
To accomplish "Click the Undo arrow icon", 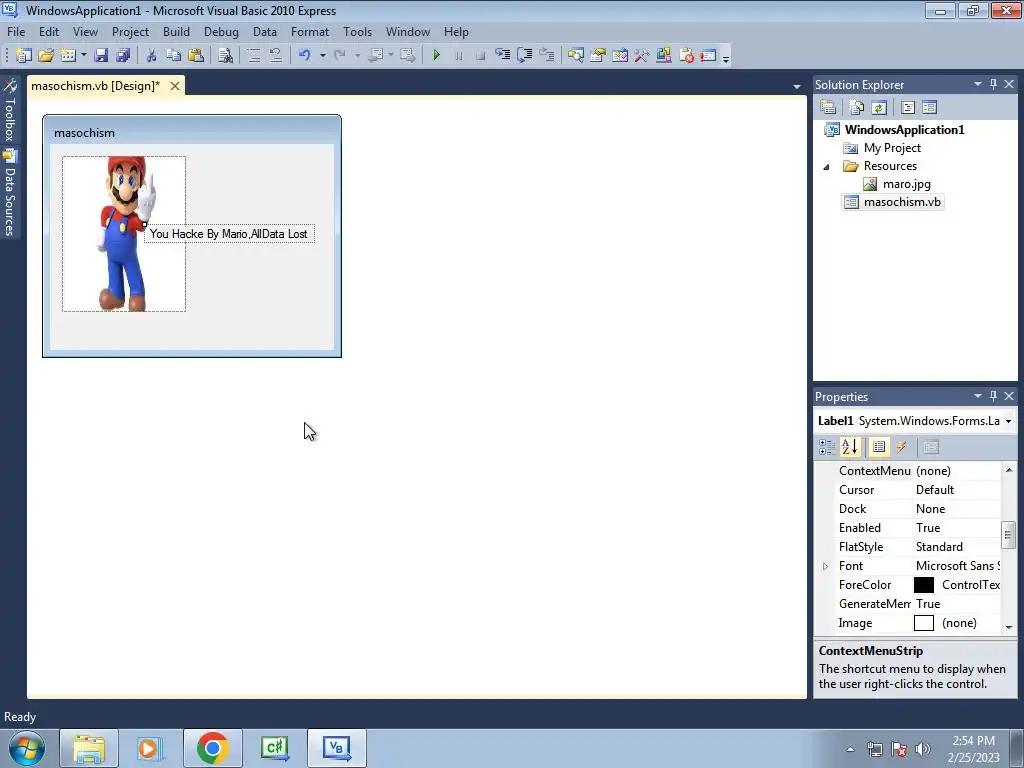I will click(304, 56).
